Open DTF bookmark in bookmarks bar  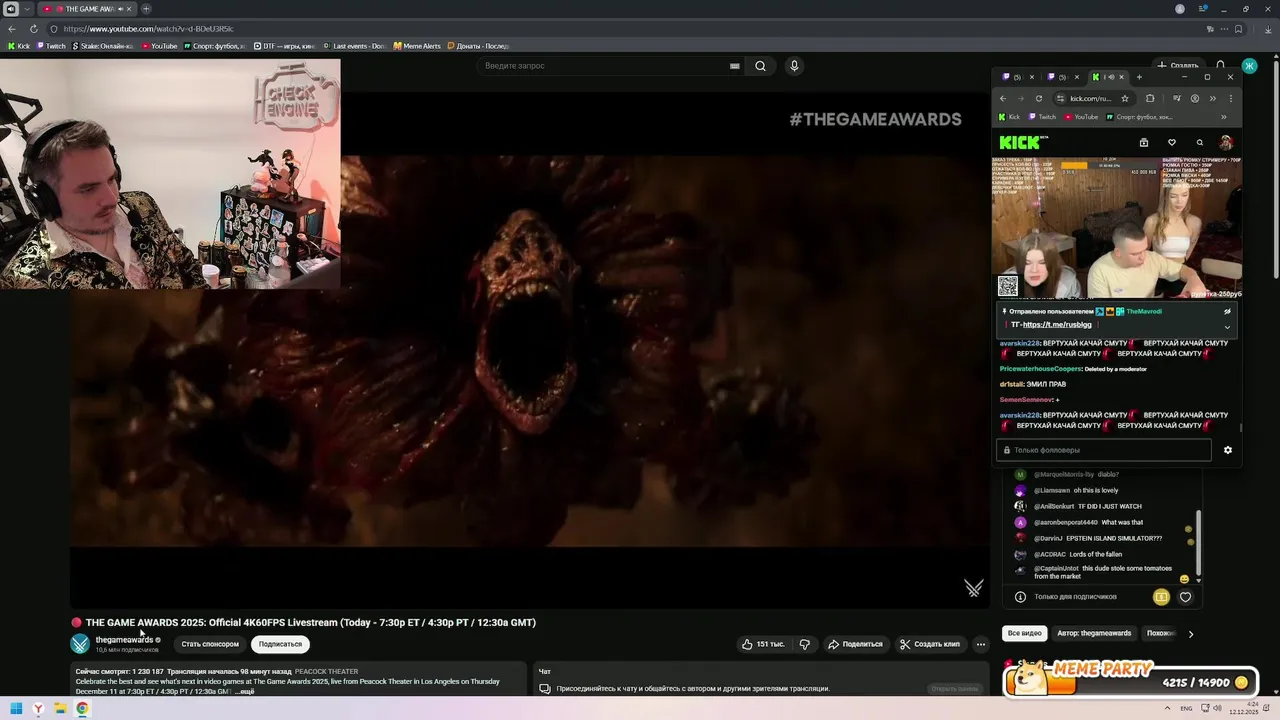[285, 46]
